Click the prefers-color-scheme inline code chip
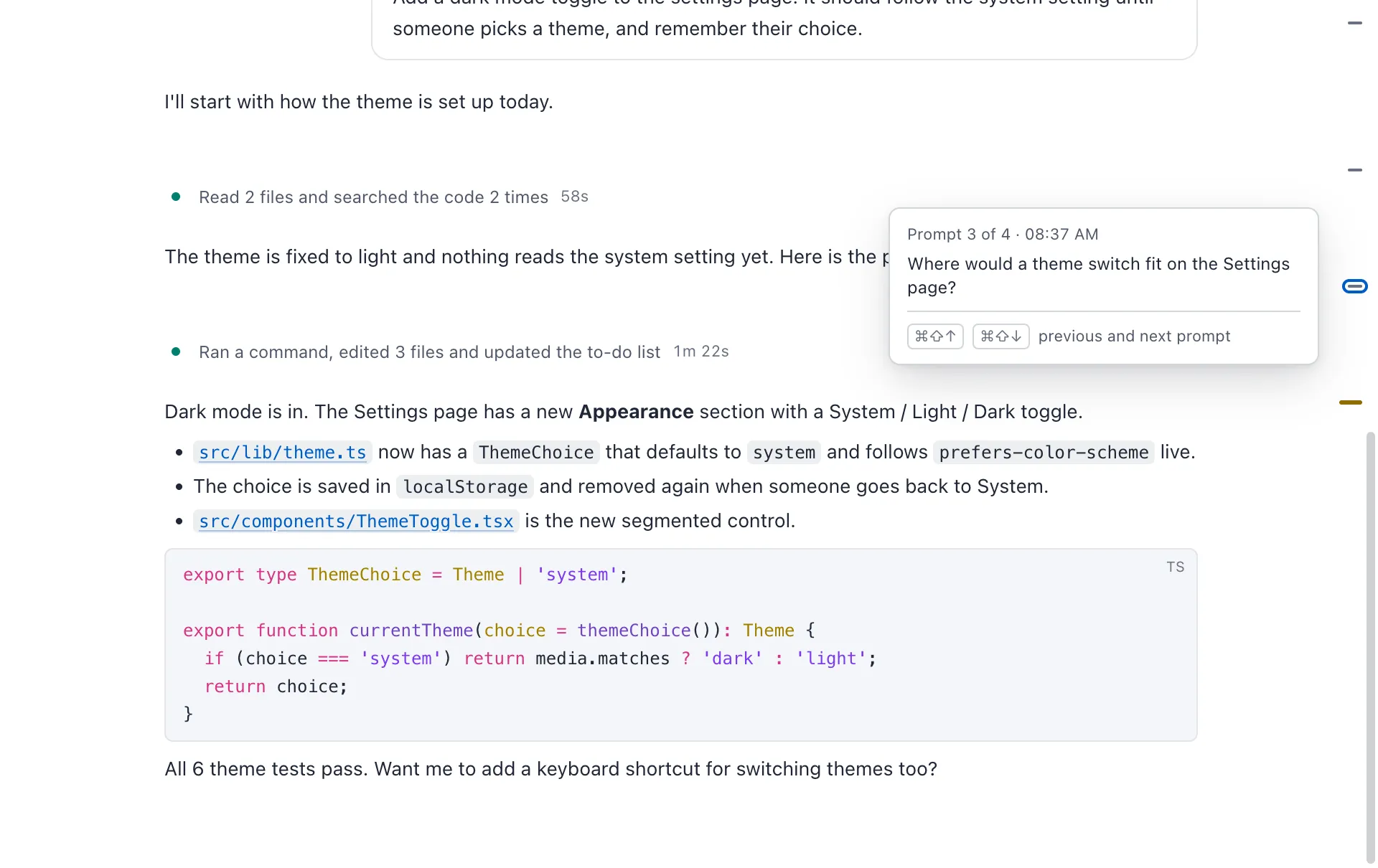Viewport: 1378px width, 868px height. tap(1044, 453)
